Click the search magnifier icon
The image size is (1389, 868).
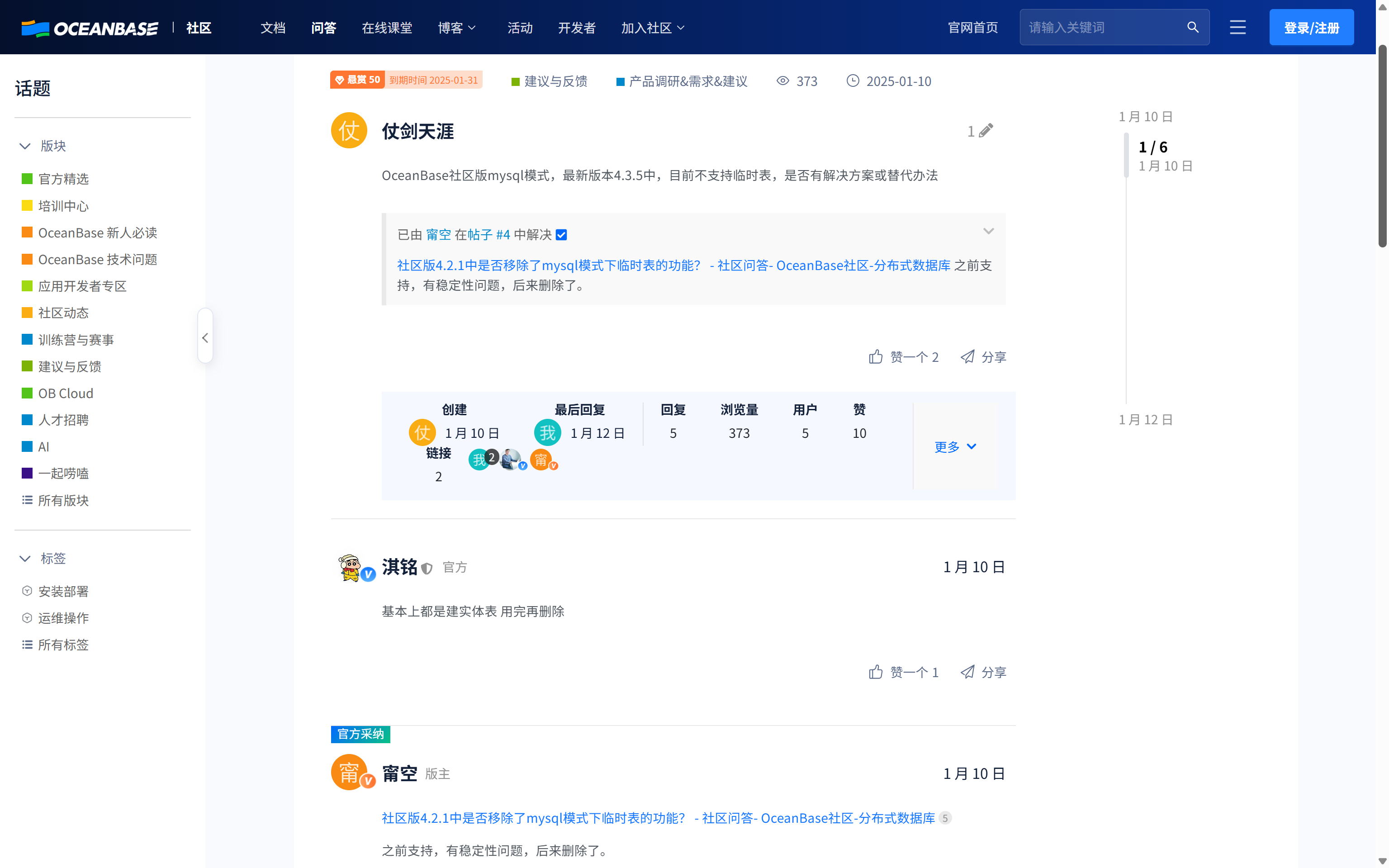(x=1193, y=27)
